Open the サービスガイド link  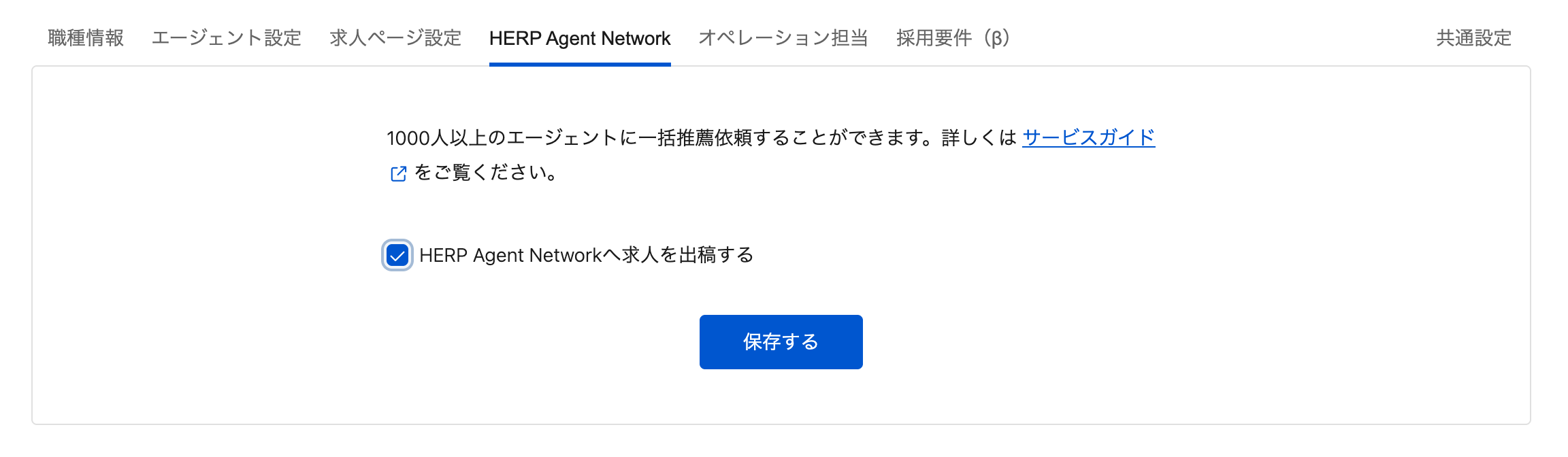1089,137
